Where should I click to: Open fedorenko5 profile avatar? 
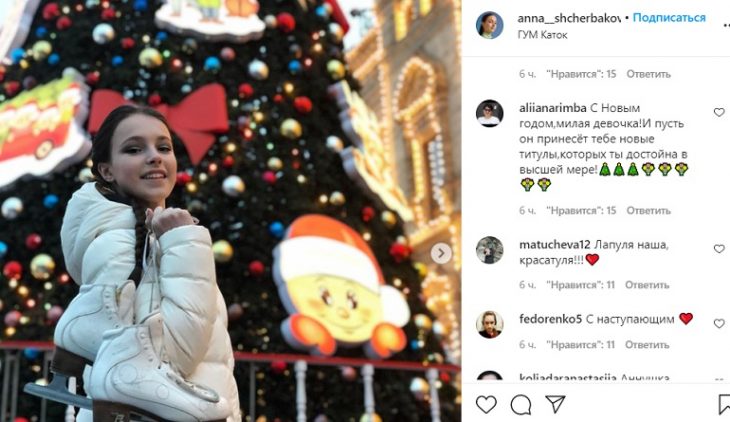[x=489, y=324]
